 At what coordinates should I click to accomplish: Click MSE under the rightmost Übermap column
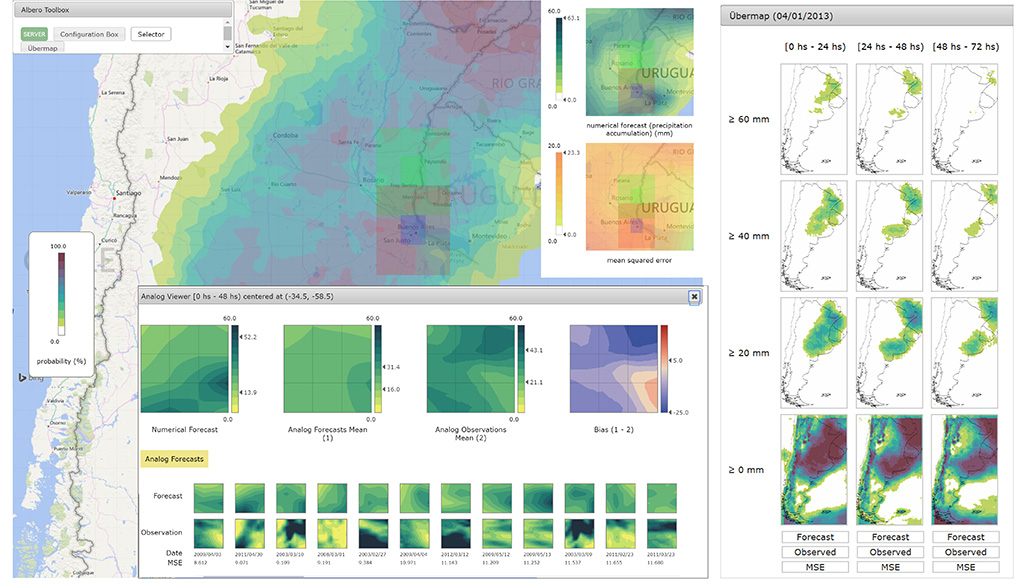click(964, 566)
